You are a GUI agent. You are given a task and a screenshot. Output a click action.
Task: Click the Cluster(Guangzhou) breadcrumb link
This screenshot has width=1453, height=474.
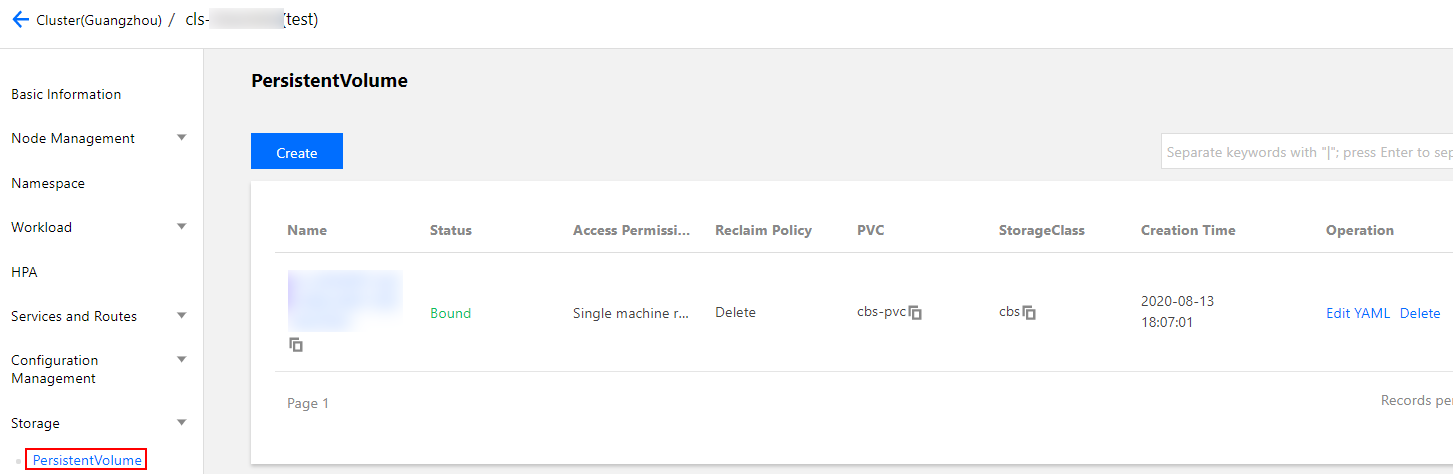(99, 20)
